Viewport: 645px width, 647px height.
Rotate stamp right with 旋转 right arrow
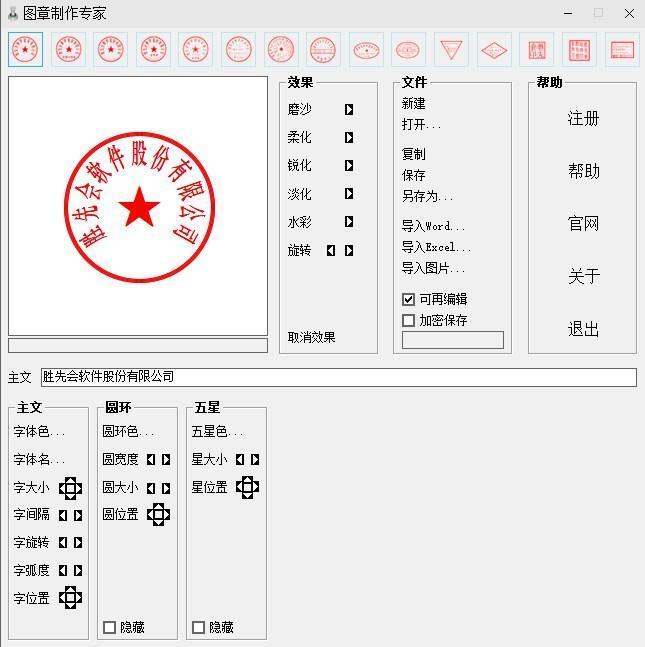(x=349, y=250)
